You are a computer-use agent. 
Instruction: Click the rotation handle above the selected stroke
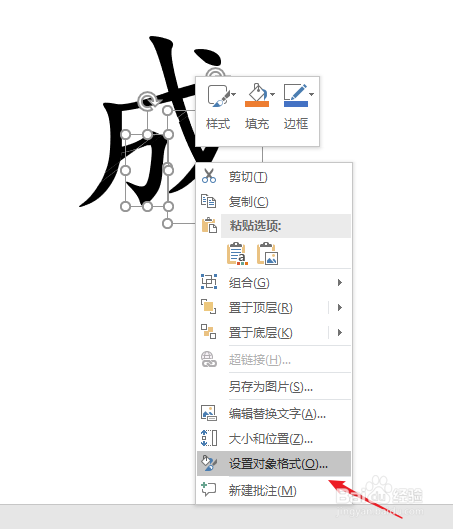tap(147, 101)
